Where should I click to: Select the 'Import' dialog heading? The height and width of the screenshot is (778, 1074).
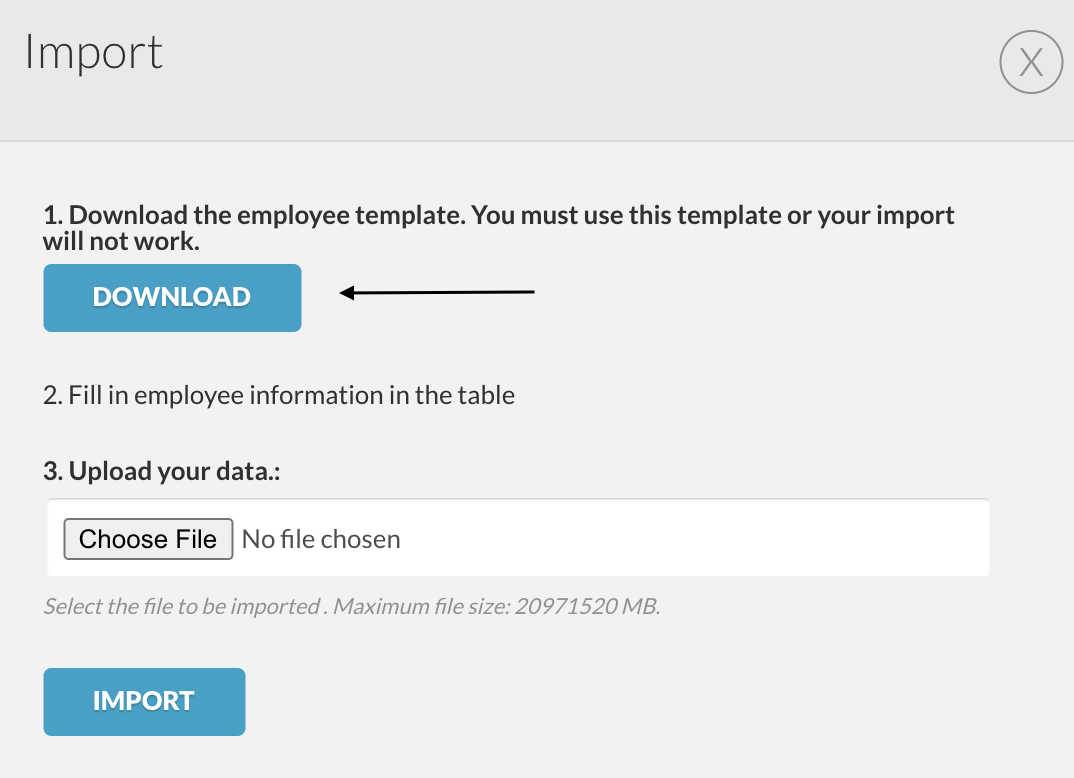[94, 53]
